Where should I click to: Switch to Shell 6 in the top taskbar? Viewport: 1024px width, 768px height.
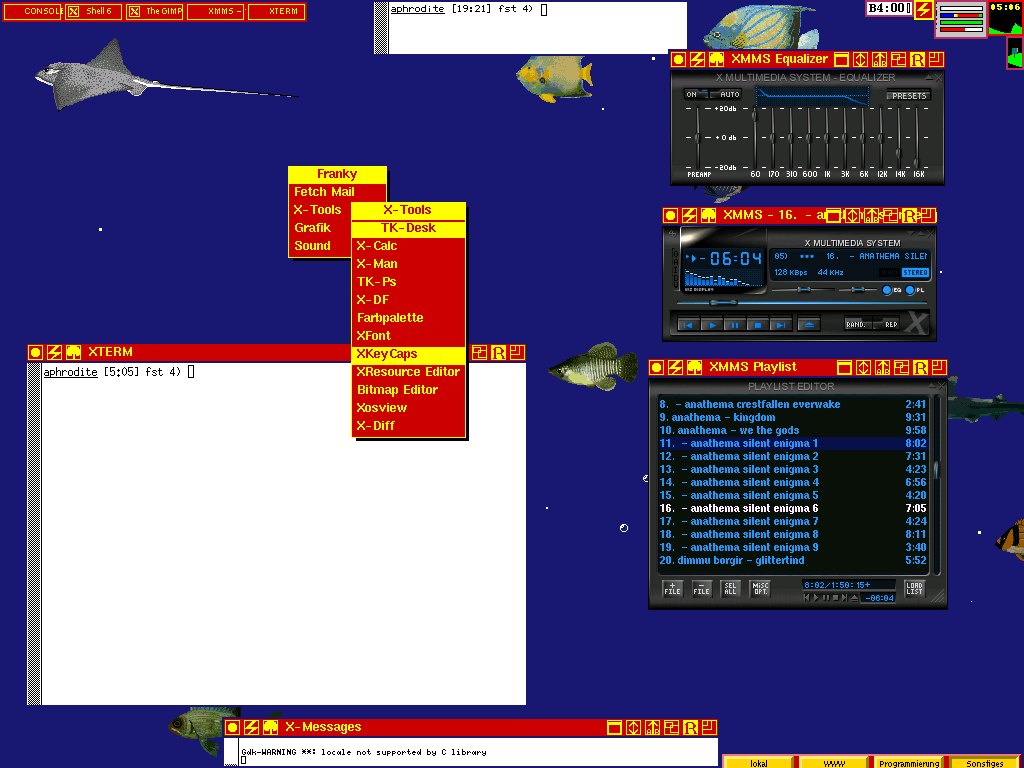click(x=93, y=11)
